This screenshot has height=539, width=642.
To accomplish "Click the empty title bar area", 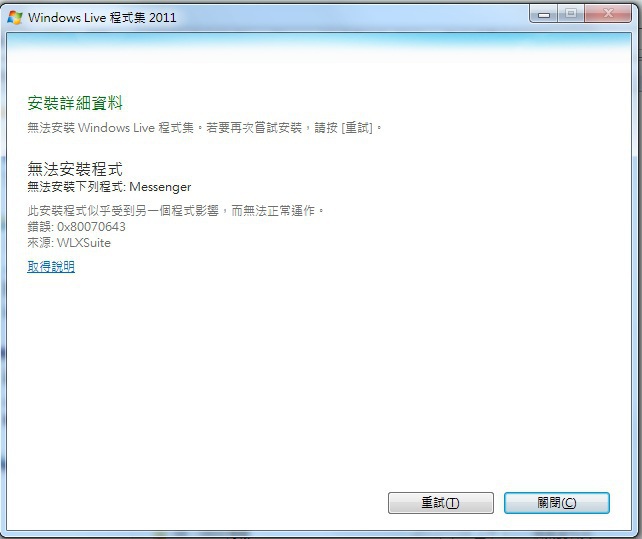I will coord(352,16).
